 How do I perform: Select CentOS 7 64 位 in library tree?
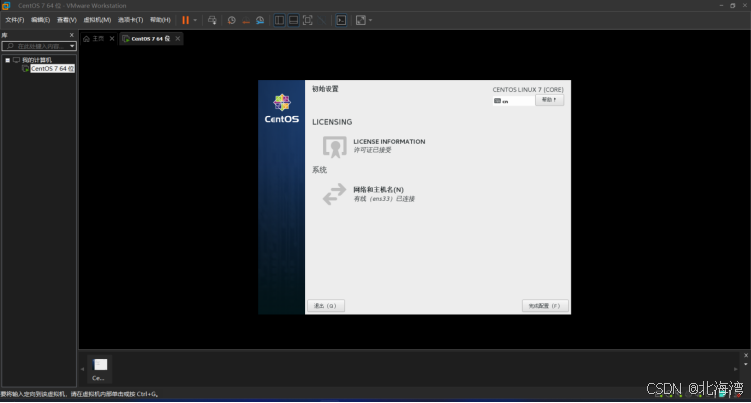click(x=52, y=69)
